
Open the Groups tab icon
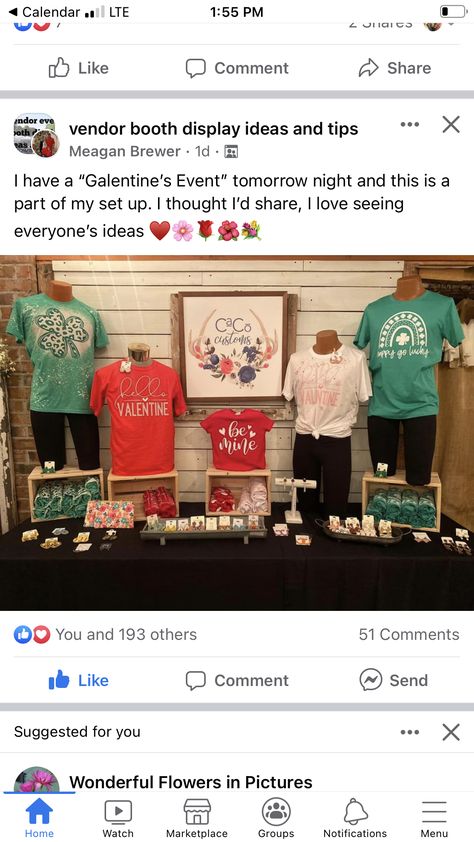[276, 811]
